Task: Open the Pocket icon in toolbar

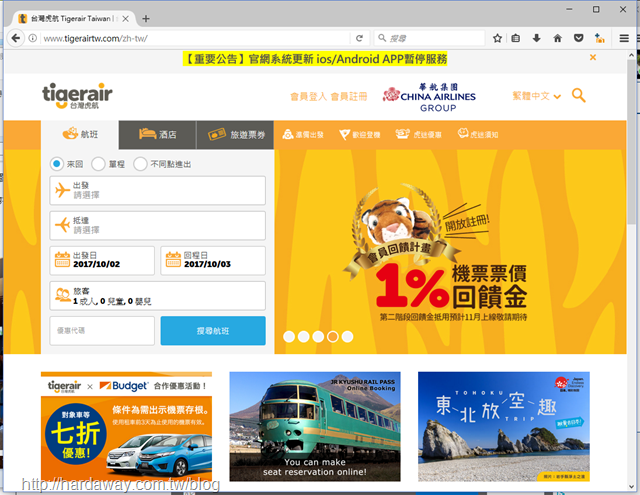Action: [578, 38]
